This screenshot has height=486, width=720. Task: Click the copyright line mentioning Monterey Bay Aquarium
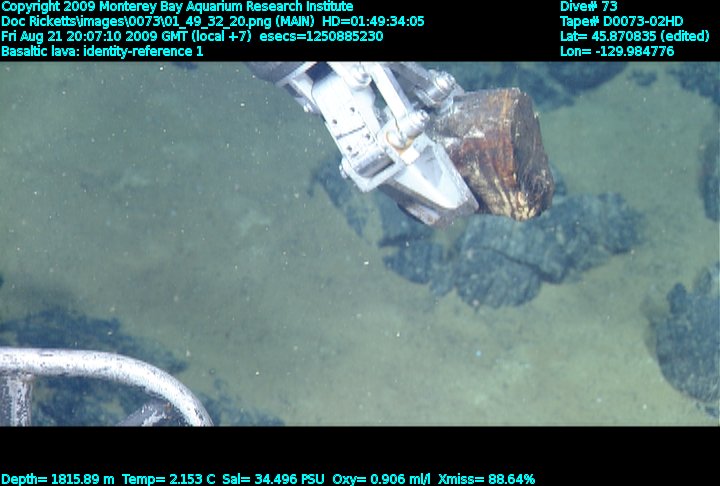point(177,7)
